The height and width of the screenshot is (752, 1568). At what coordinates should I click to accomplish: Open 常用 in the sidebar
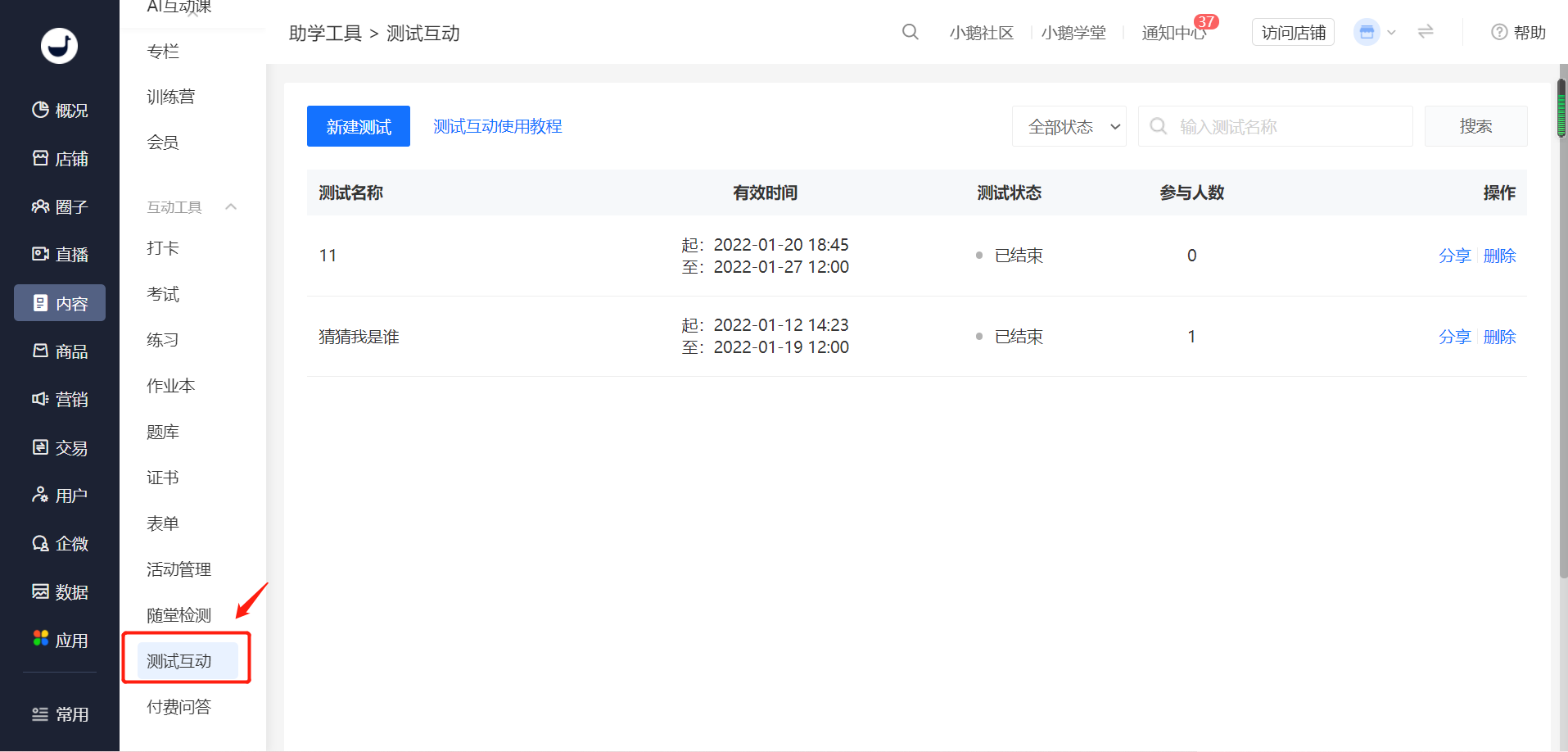coord(60,714)
